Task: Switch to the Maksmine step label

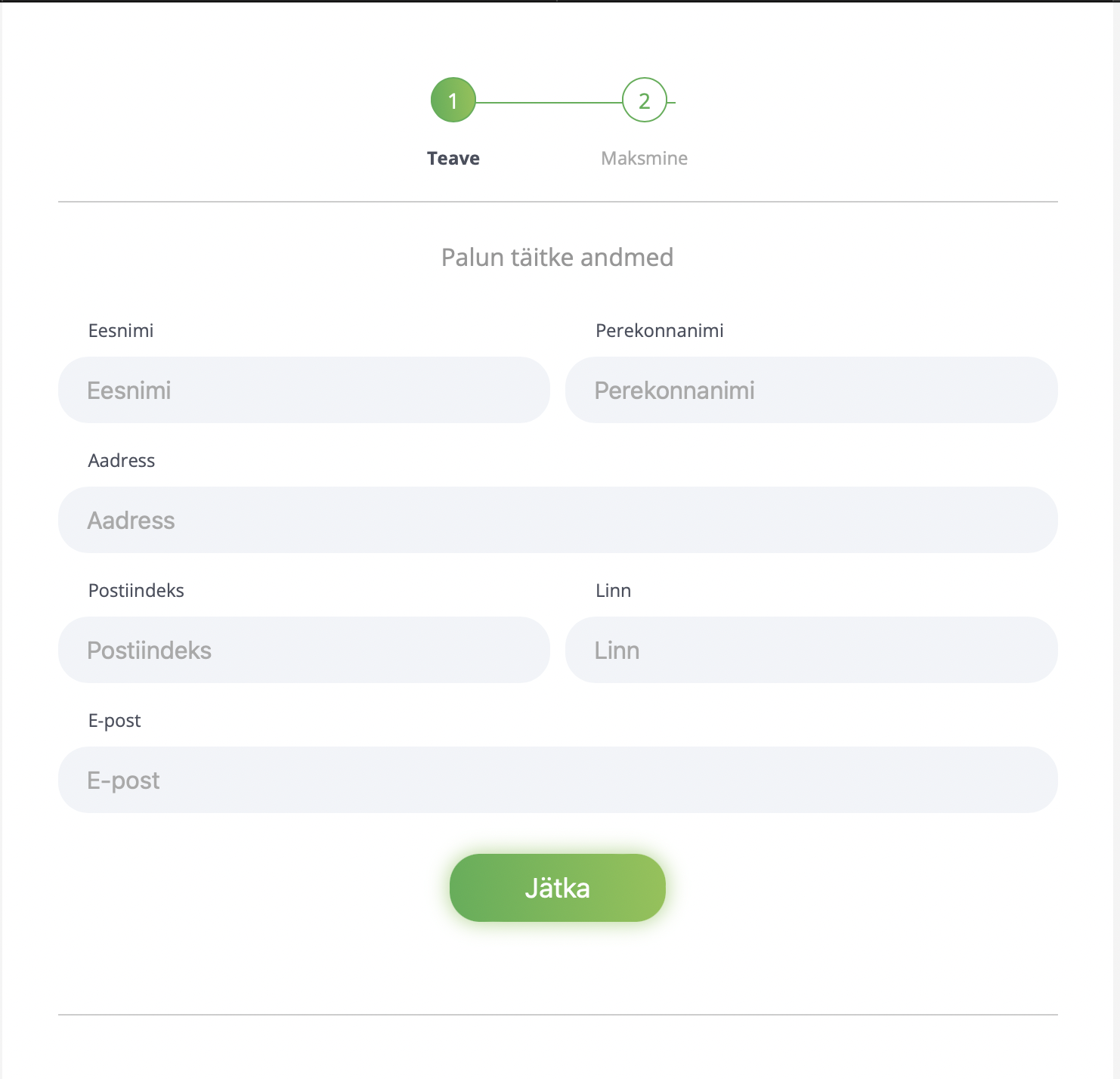Action: coord(644,159)
